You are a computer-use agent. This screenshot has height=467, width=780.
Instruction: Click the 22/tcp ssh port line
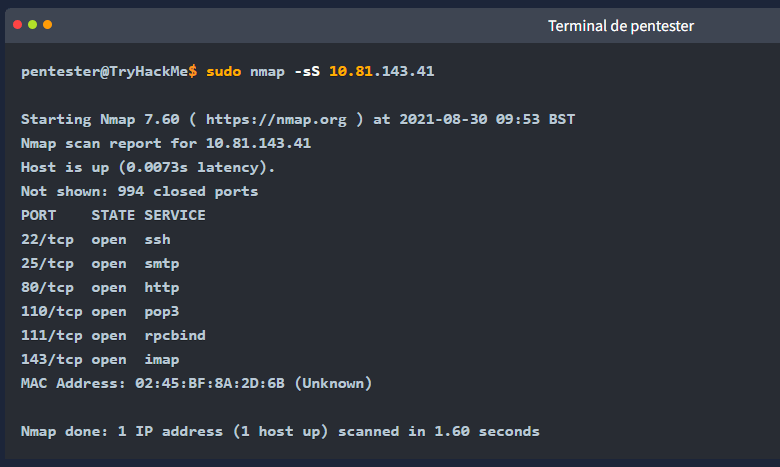(x=96, y=240)
